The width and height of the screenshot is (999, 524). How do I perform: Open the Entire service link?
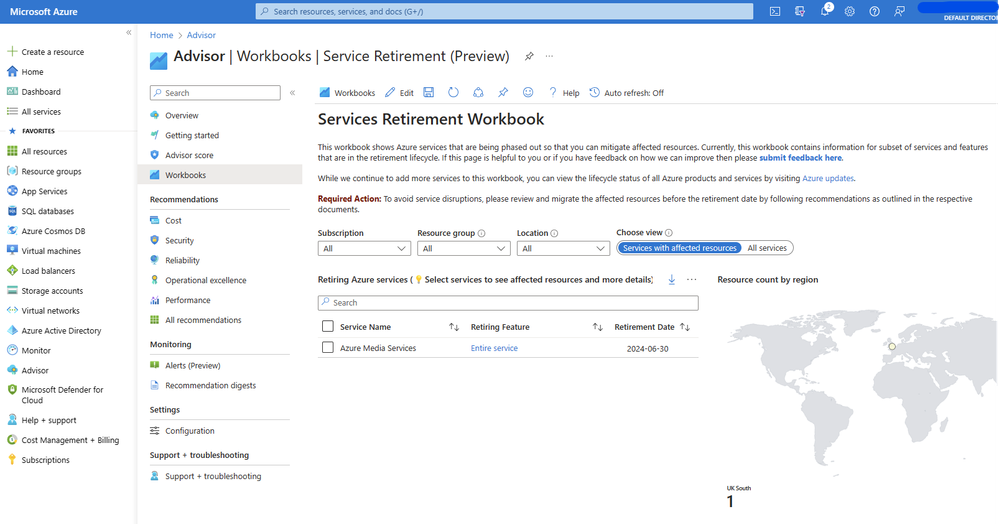(x=494, y=348)
